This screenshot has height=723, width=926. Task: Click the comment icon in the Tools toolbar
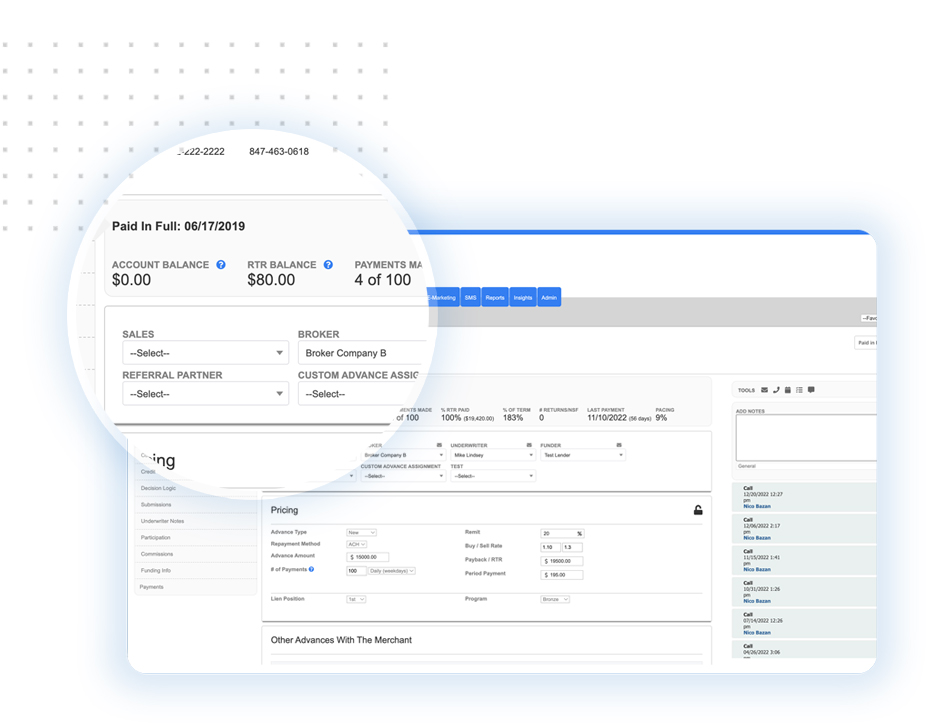click(x=810, y=391)
